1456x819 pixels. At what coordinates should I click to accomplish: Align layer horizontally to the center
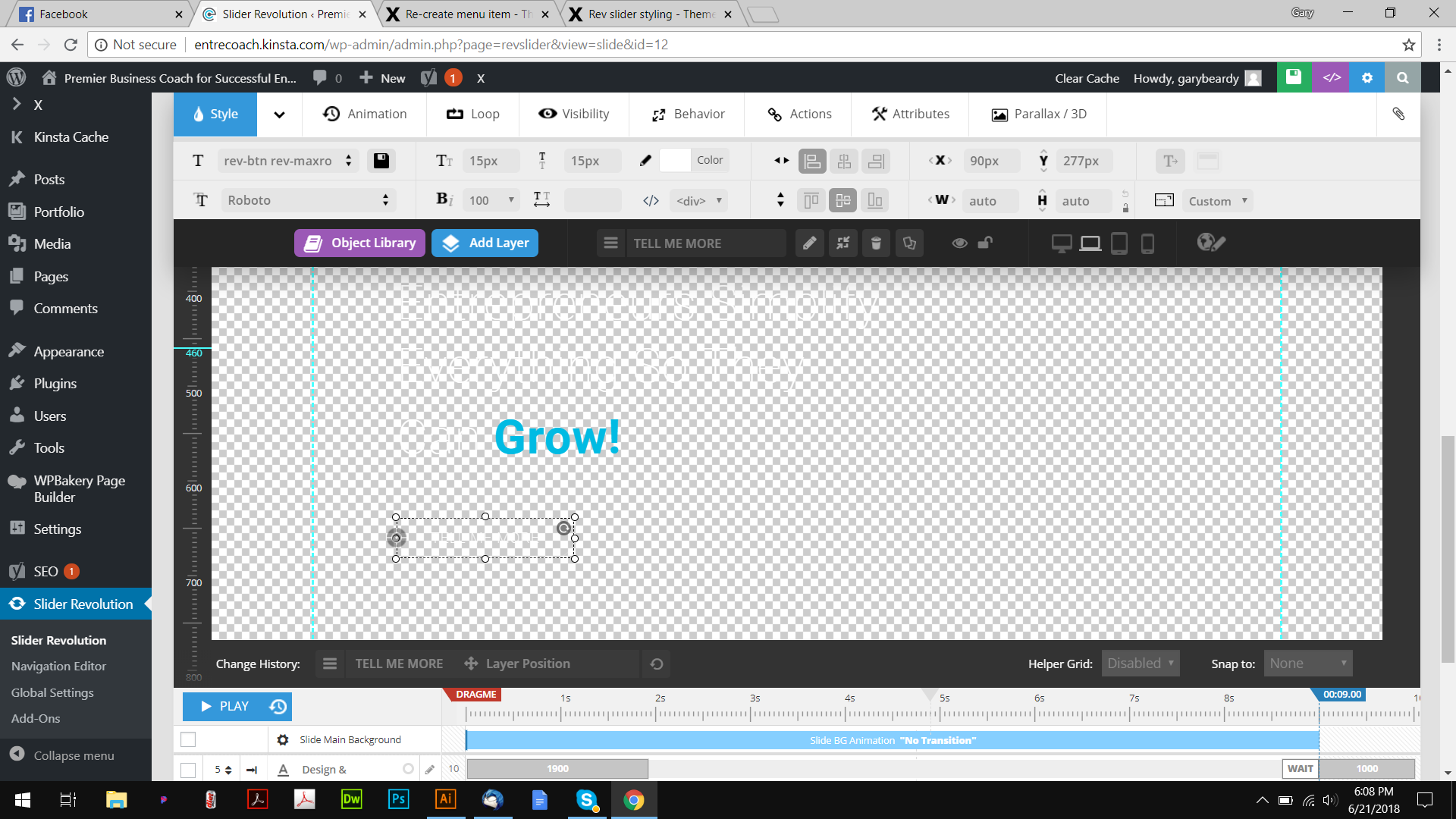844,161
